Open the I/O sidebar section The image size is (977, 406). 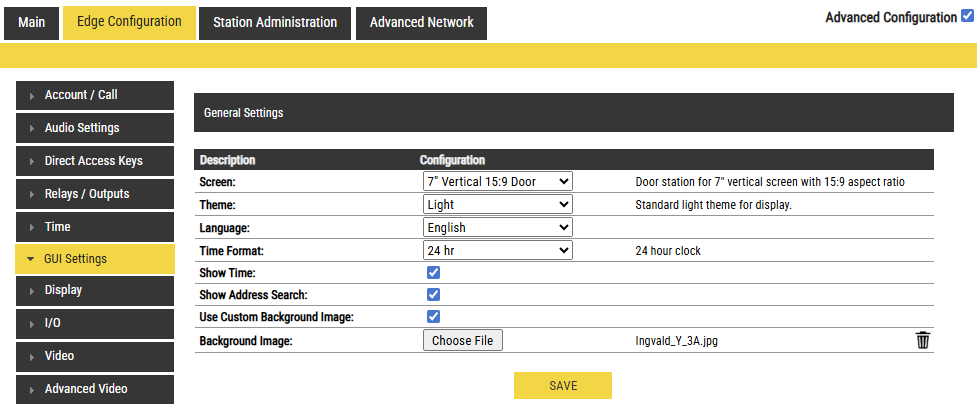95,323
